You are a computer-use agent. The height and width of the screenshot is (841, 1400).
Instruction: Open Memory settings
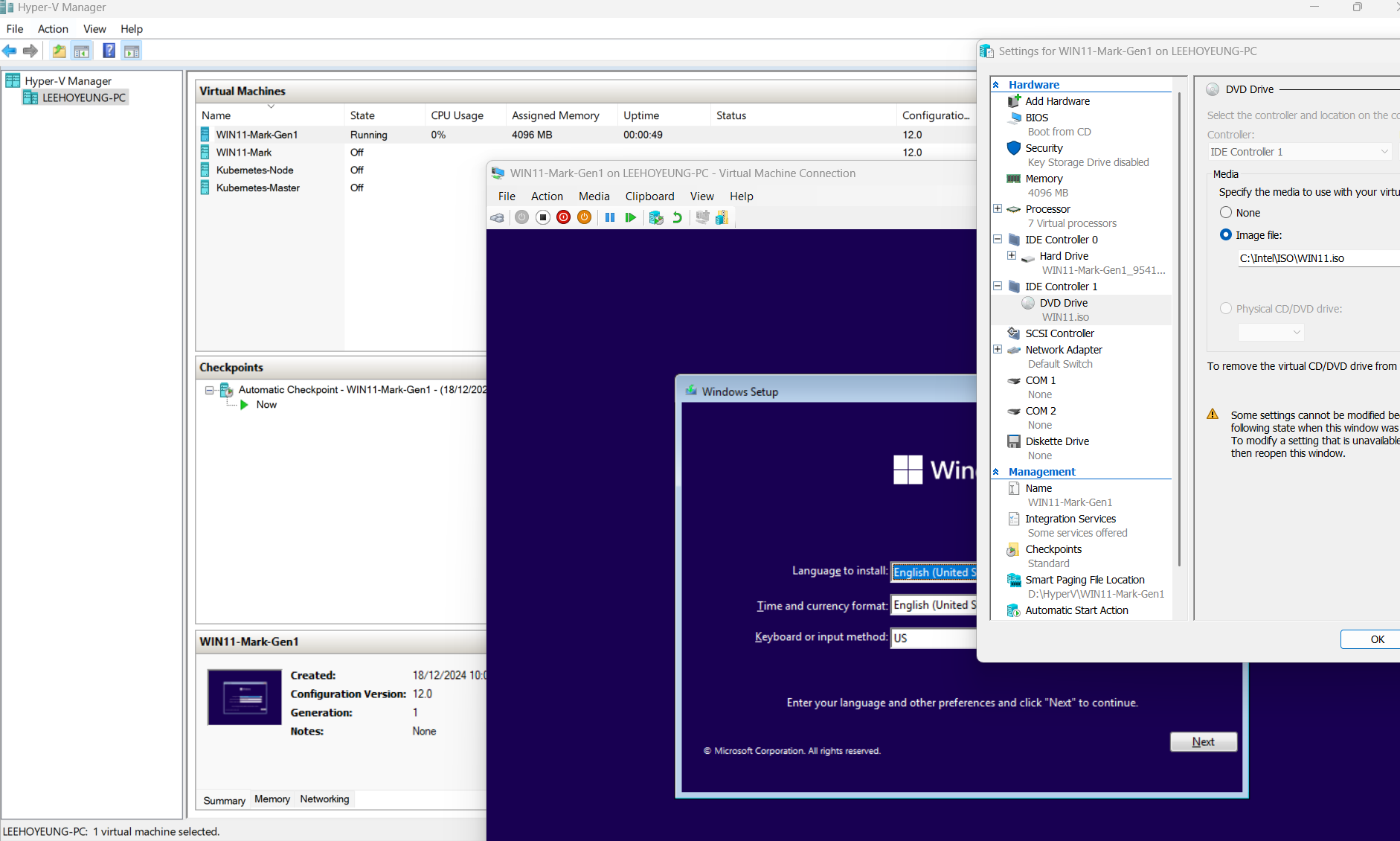(x=1044, y=179)
